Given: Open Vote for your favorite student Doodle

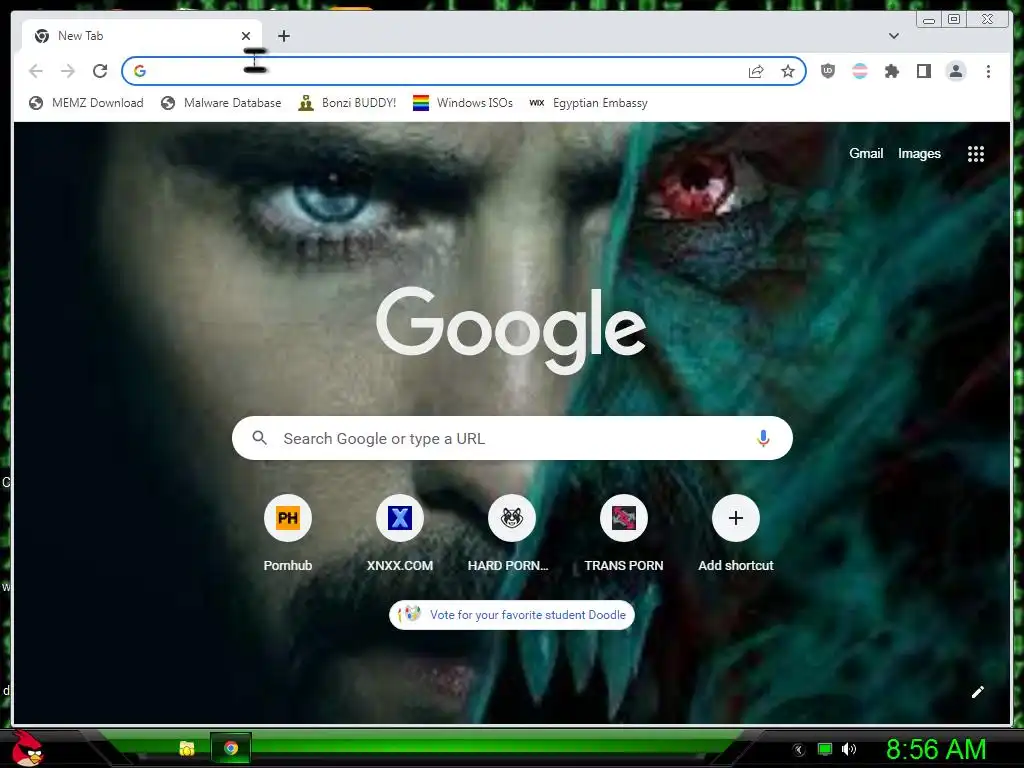Looking at the screenshot, I should (512, 615).
